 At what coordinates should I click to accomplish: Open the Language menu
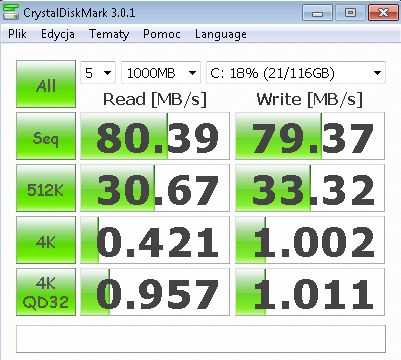[x=221, y=34]
